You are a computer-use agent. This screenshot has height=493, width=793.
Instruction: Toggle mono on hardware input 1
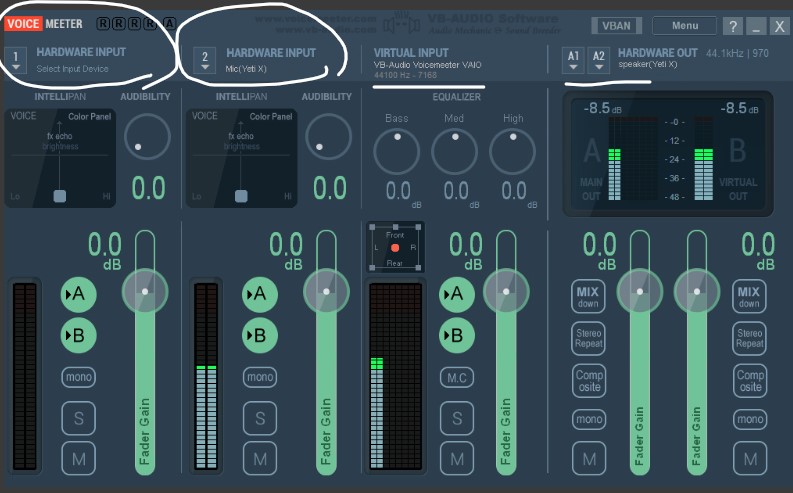click(x=78, y=377)
